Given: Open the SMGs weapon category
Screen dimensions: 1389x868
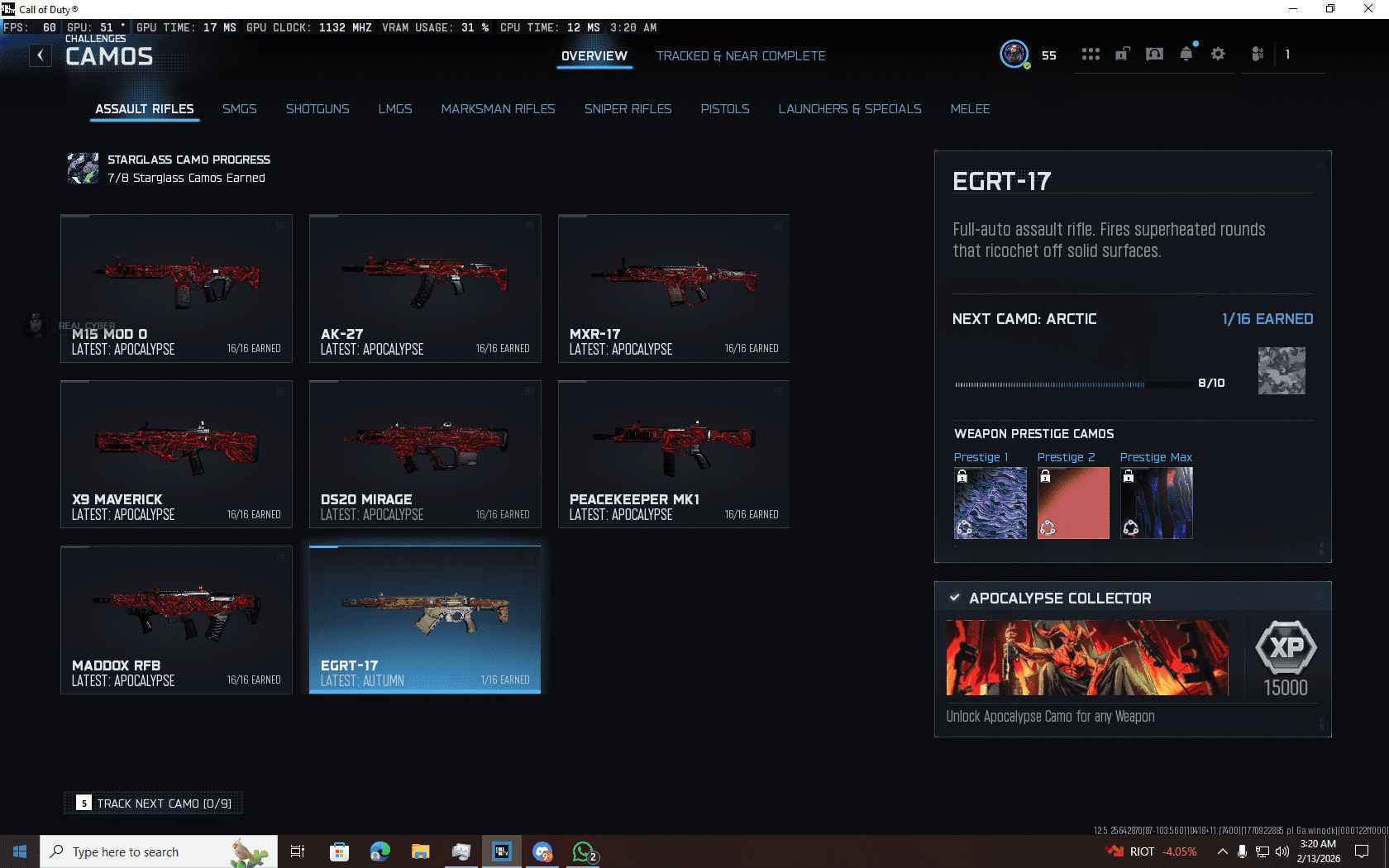Looking at the screenshot, I should (240, 108).
